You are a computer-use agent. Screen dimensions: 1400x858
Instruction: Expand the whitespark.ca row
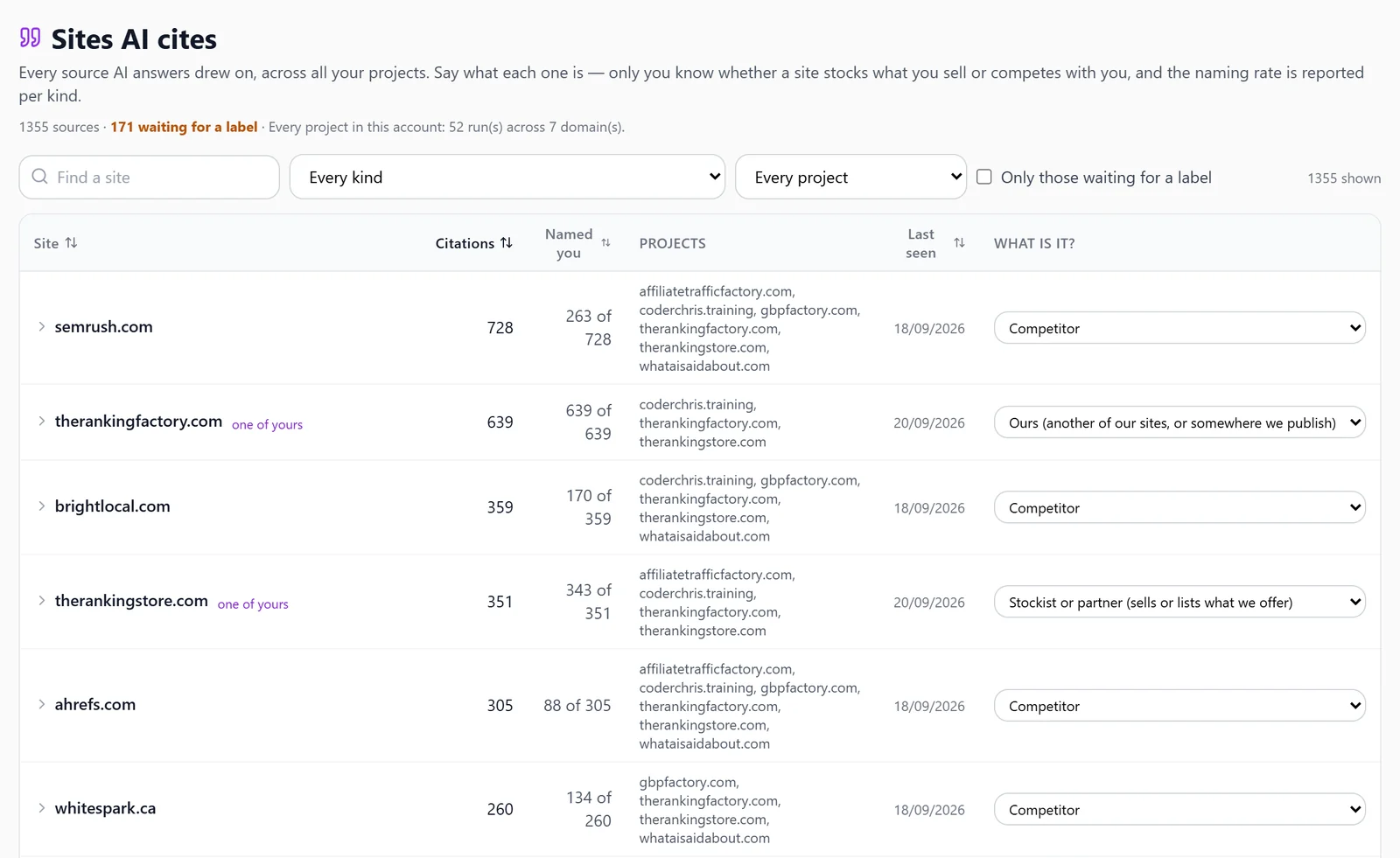[x=41, y=808]
